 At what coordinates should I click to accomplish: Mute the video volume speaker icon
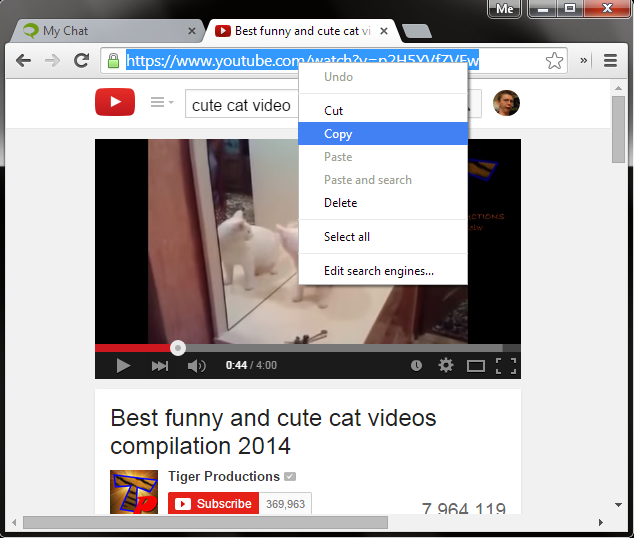[196, 366]
